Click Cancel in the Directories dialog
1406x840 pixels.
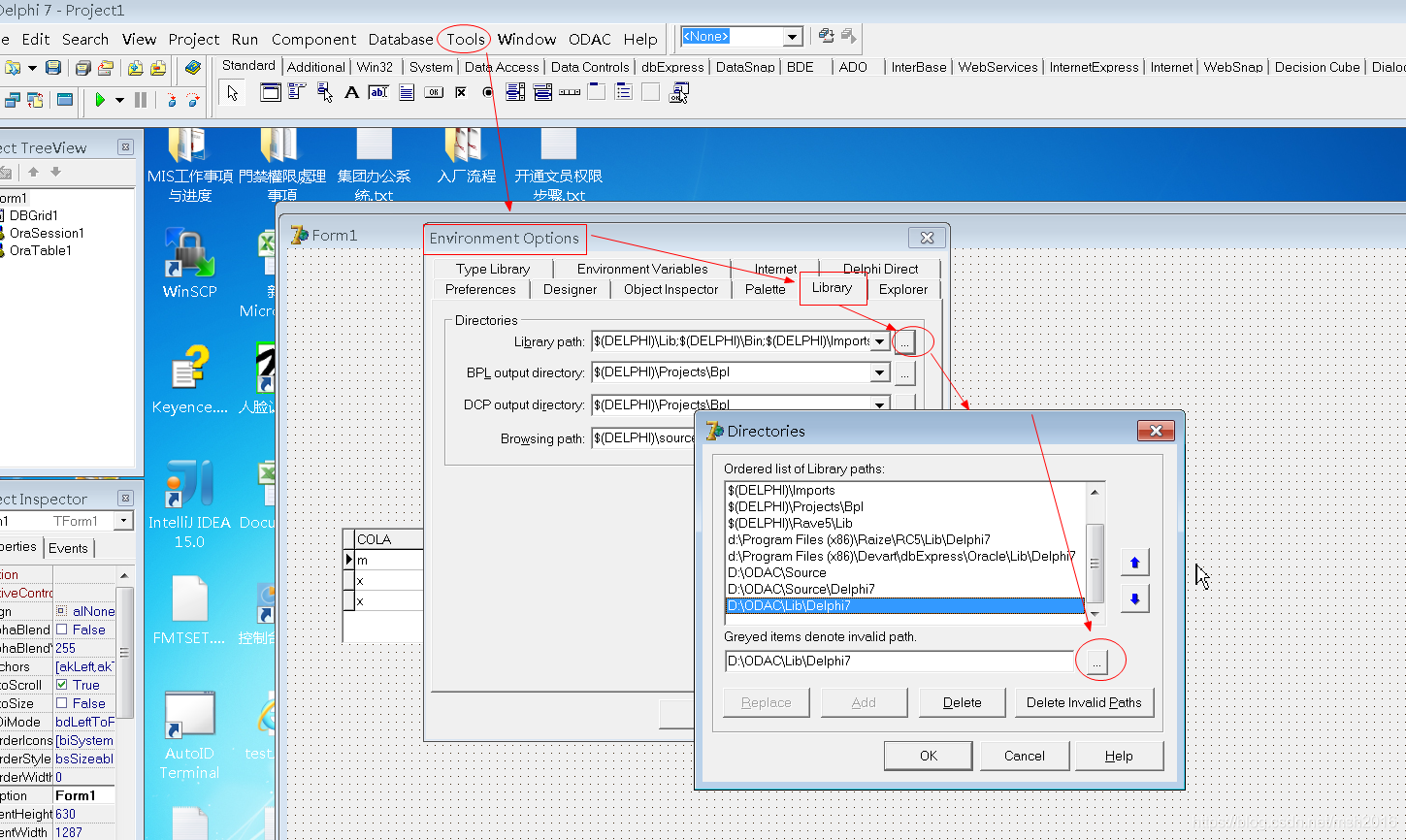[1025, 756]
